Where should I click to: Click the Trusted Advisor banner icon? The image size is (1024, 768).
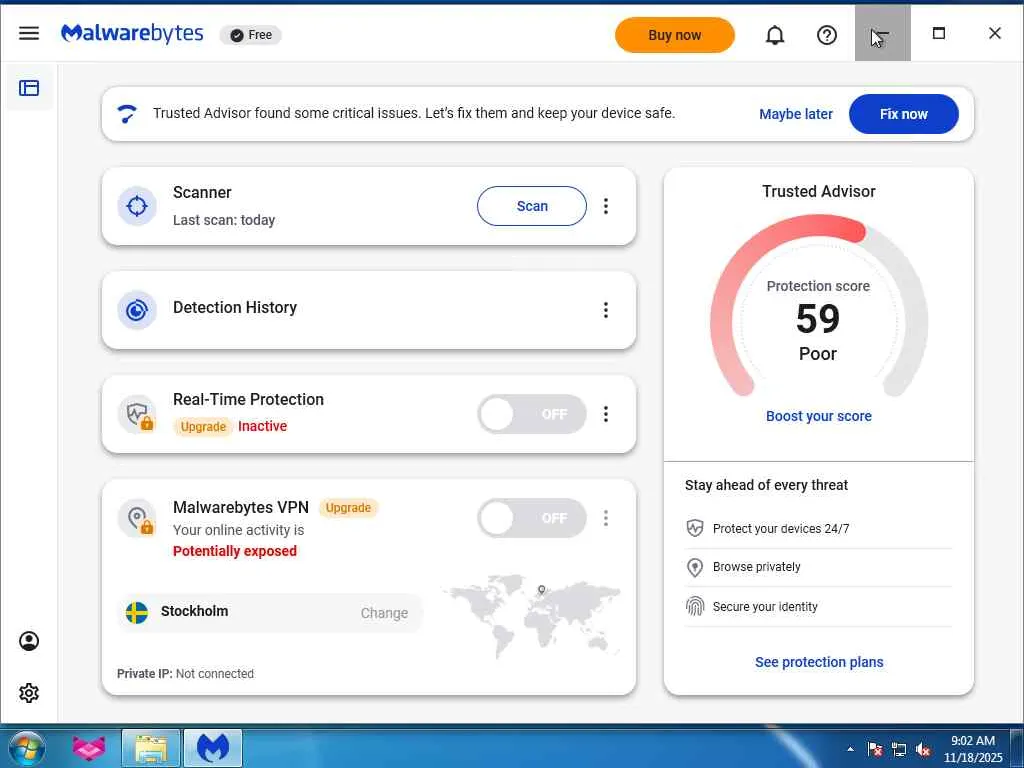127,114
